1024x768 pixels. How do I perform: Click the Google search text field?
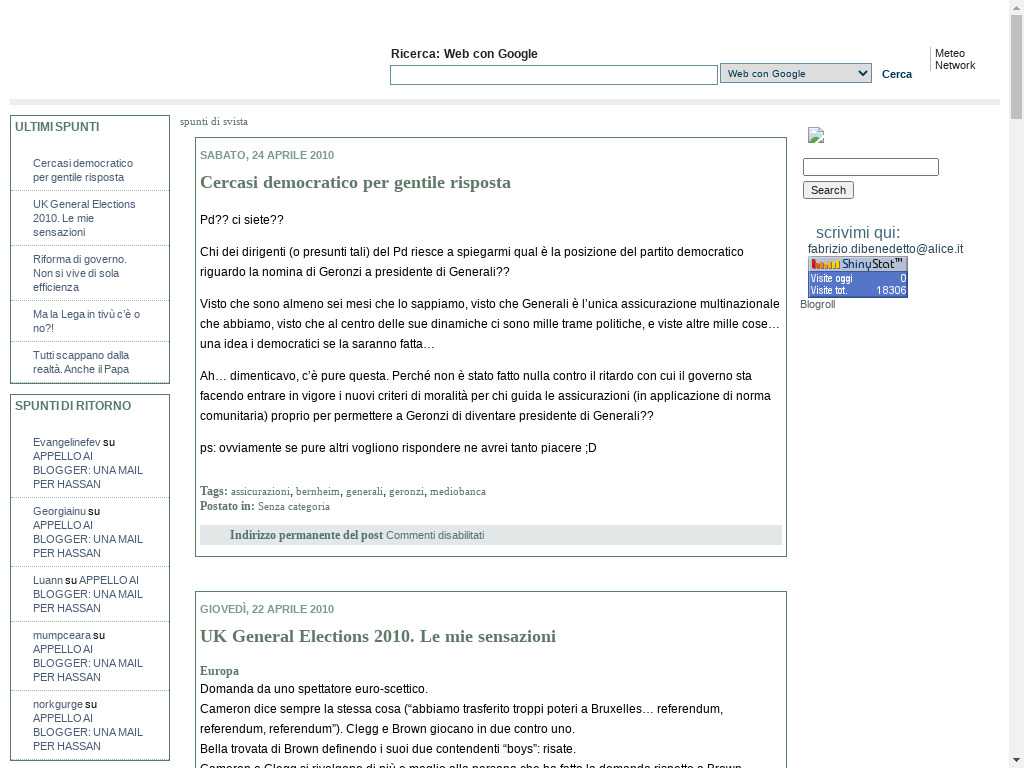pos(553,75)
